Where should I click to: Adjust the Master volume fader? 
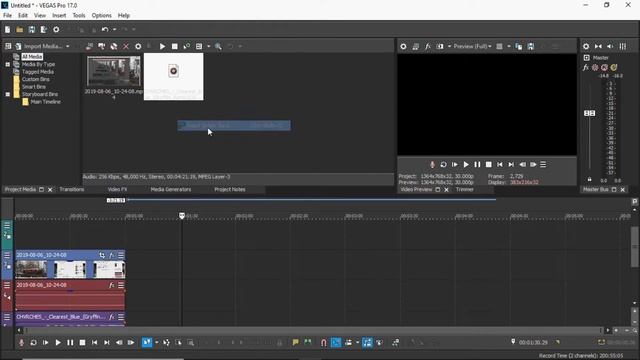coord(589,113)
